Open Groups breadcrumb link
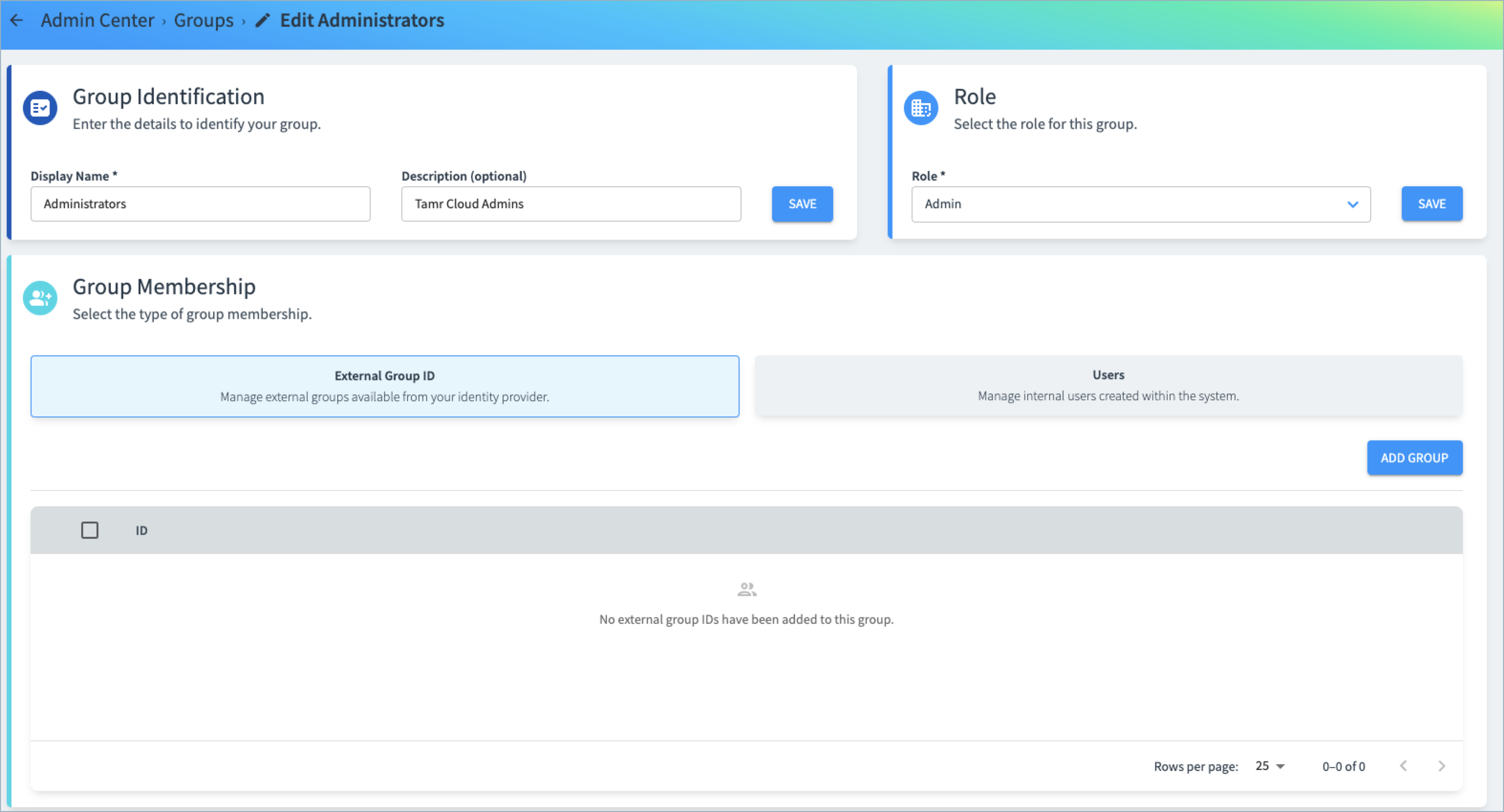 (203, 21)
